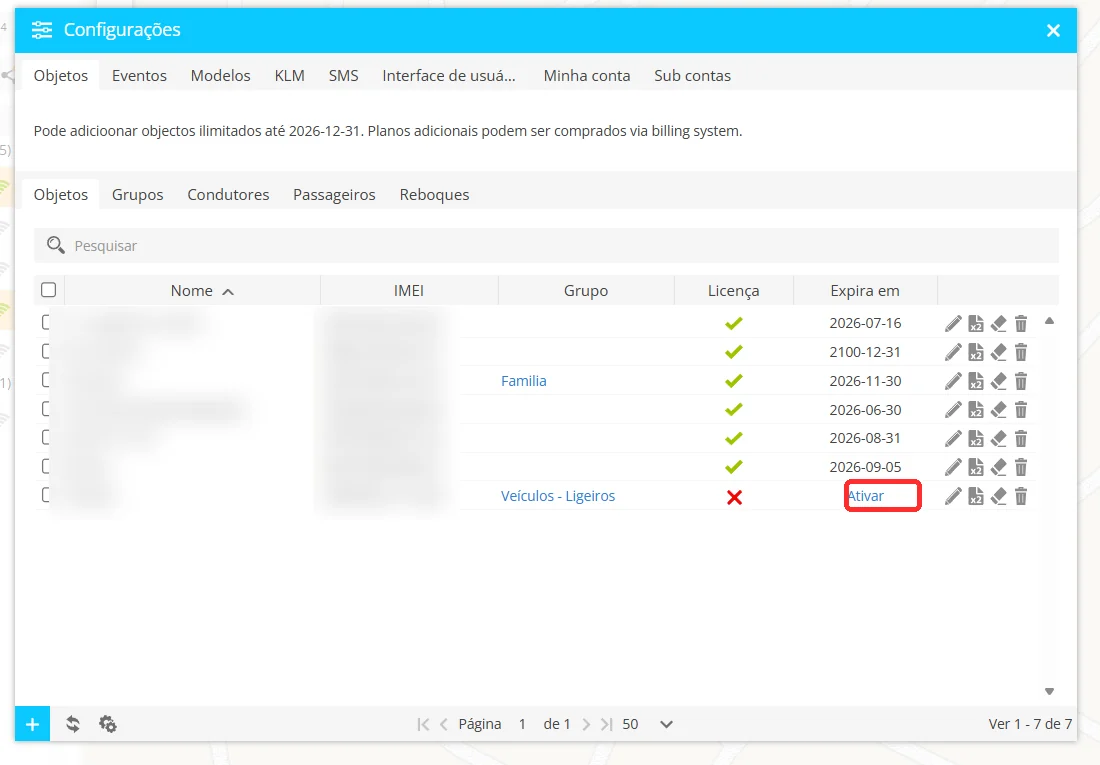The height and width of the screenshot is (765, 1100).
Task: Edit the object expiring 2026-09-05
Action: point(953,467)
